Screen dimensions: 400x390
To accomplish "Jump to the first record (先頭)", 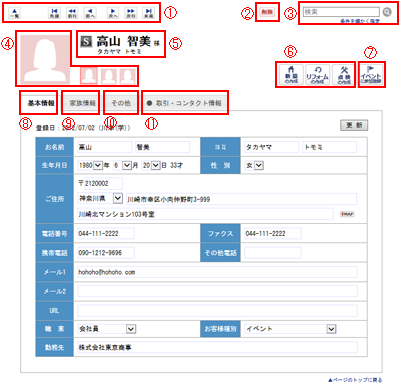I will coord(54,13).
